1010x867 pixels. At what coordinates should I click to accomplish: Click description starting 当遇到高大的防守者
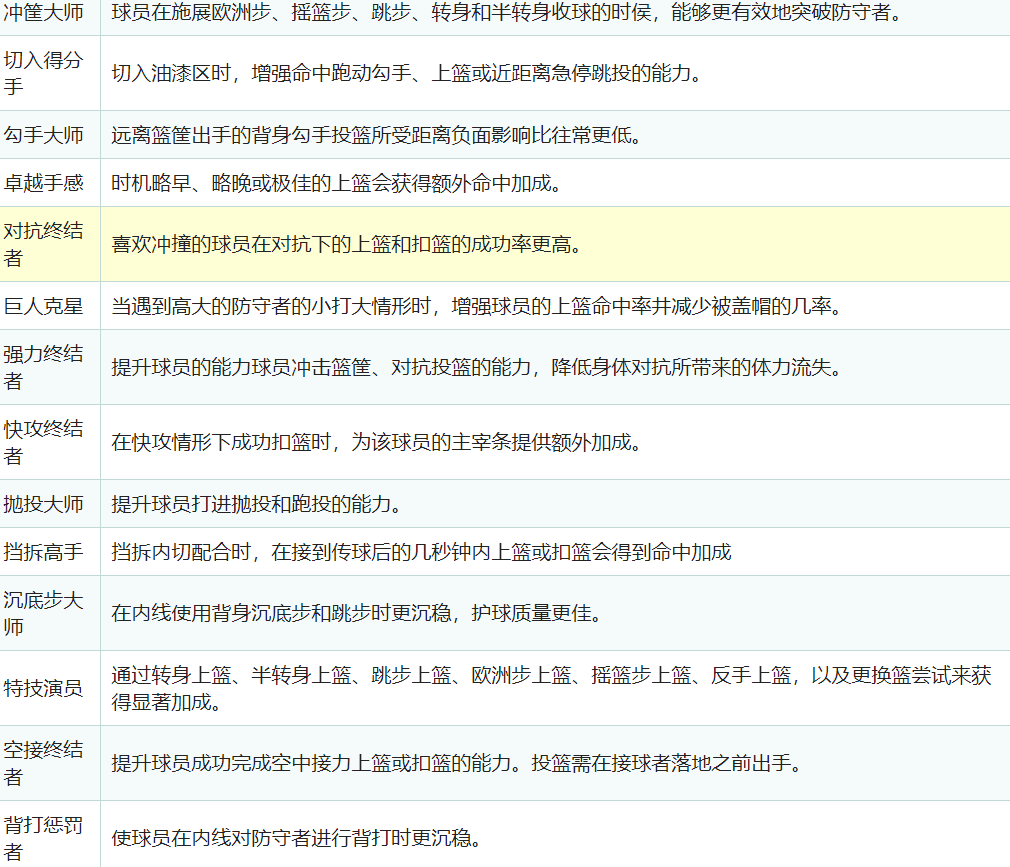[x=477, y=305]
